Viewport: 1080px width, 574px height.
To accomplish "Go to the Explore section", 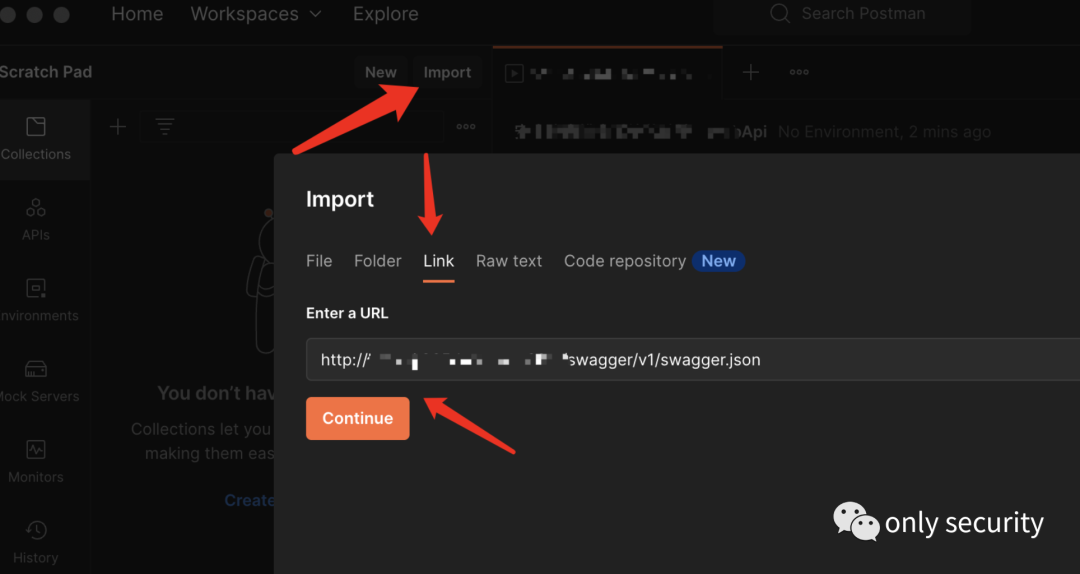I will [386, 14].
